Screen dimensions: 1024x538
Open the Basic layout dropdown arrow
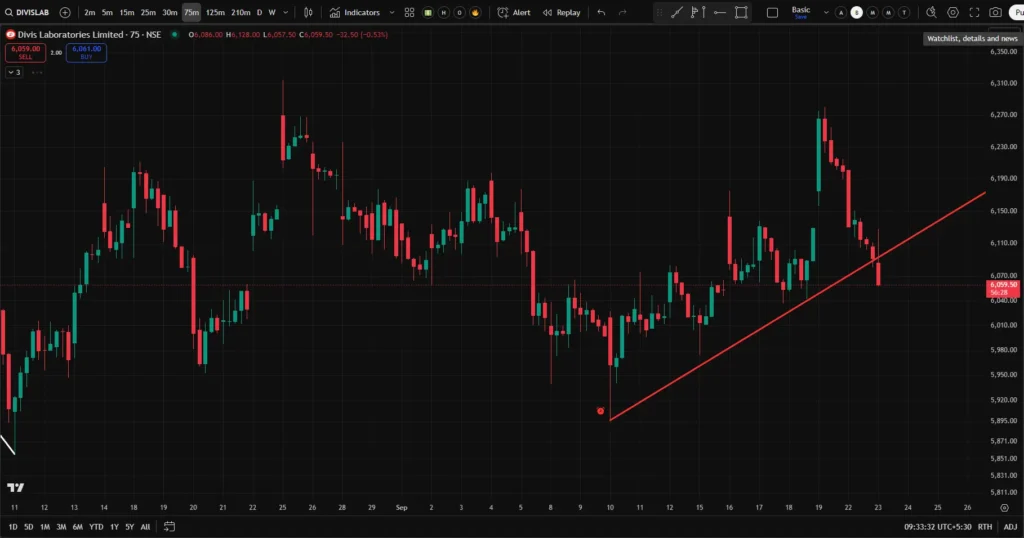(825, 13)
